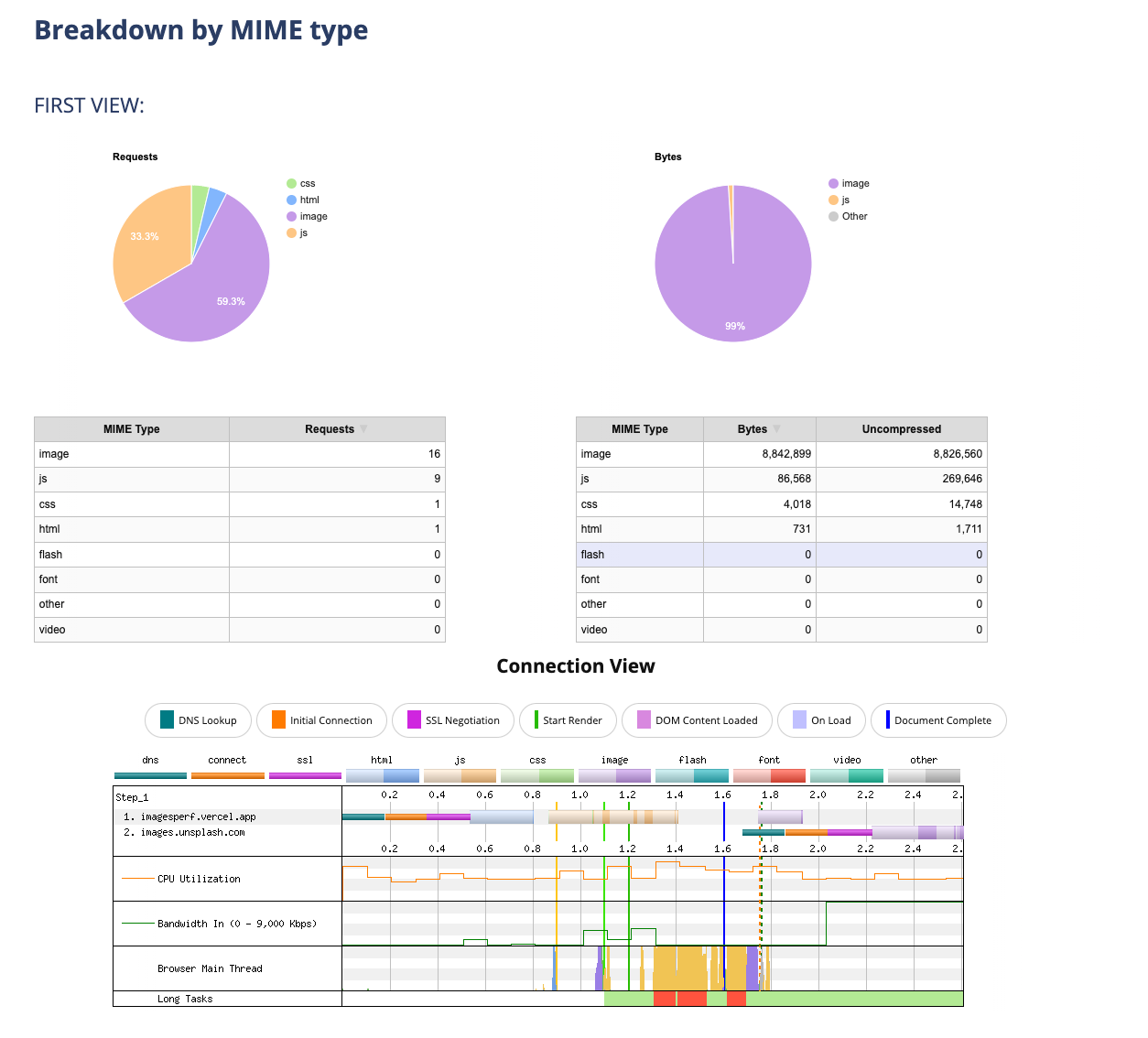
Task: Toggle the Other series in Bytes legend
Action: (x=848, y=217)
